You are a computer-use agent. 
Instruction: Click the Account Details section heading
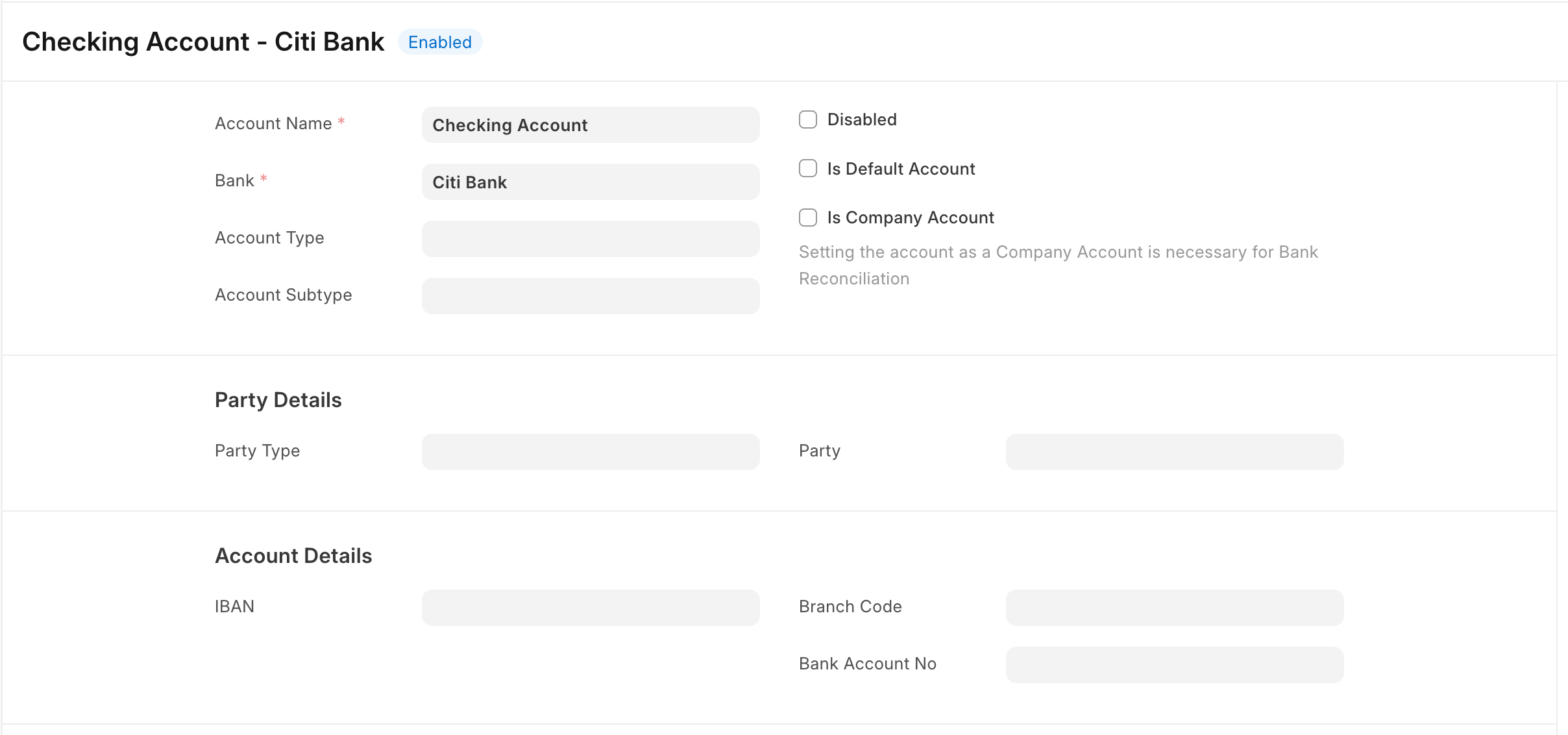293,556
